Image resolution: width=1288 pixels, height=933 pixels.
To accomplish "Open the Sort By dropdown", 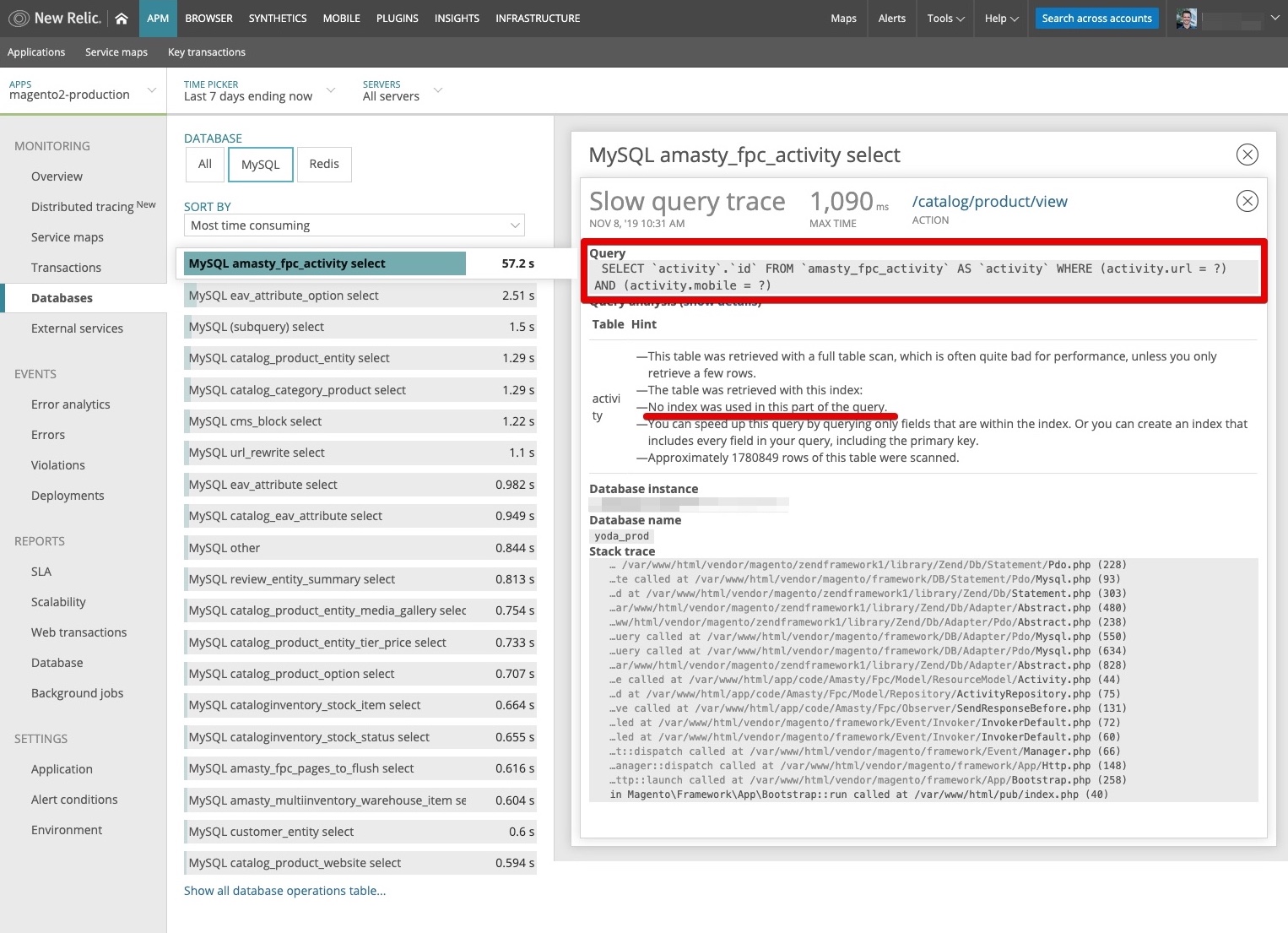I will pyautogui.click(x=354, y=225).
